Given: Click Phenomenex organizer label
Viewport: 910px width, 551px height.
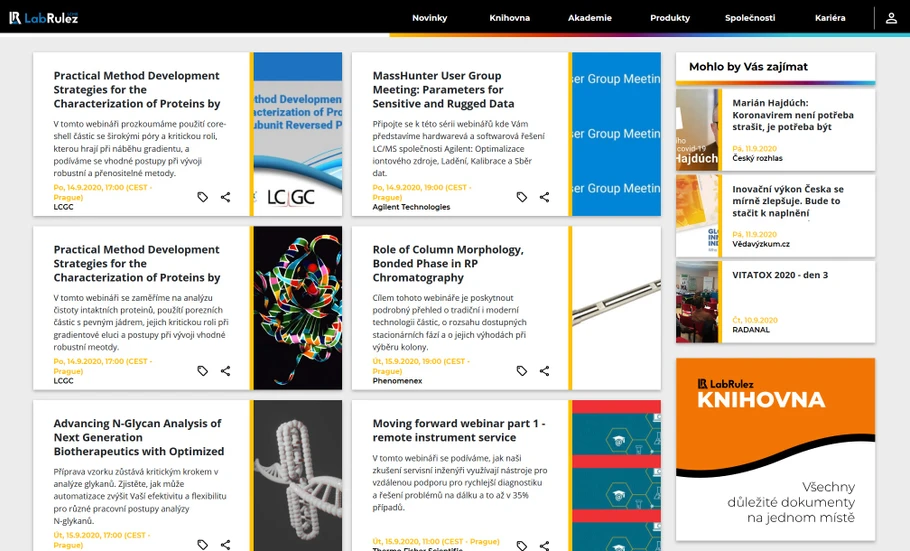Looking at the screenshot, I should point(397,381).
